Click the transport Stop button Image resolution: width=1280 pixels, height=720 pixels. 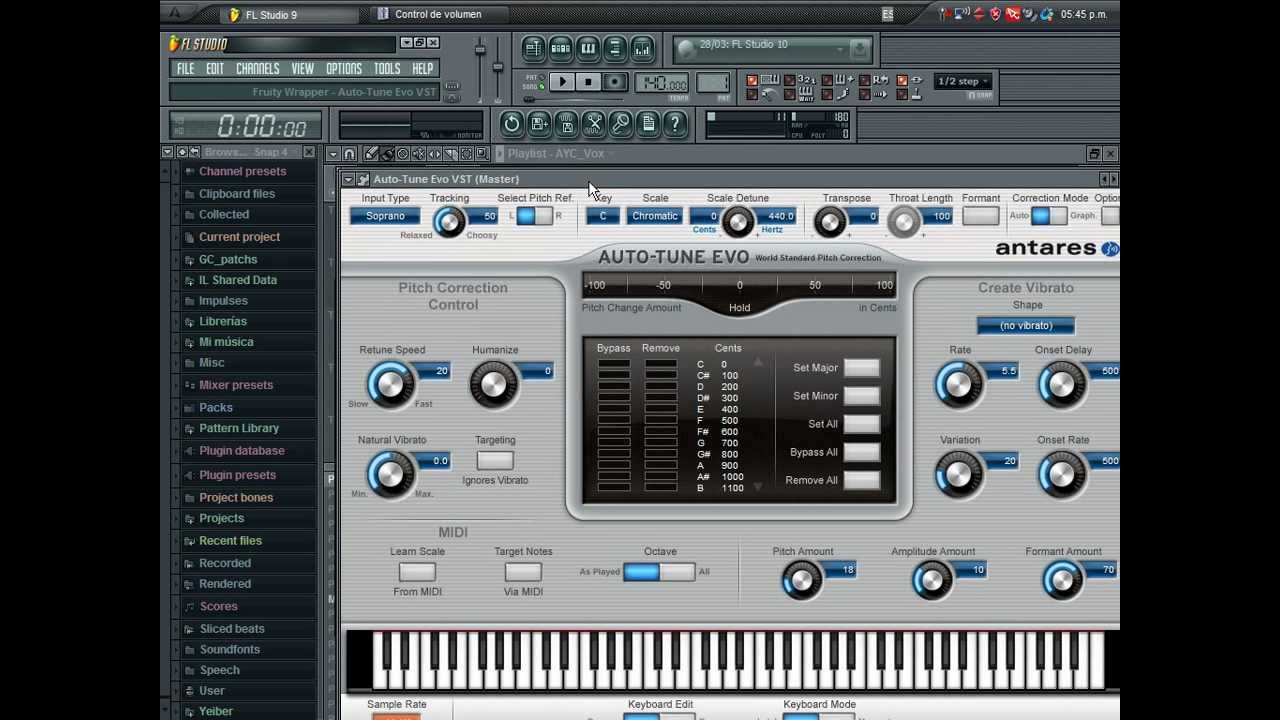pos(588,82)
